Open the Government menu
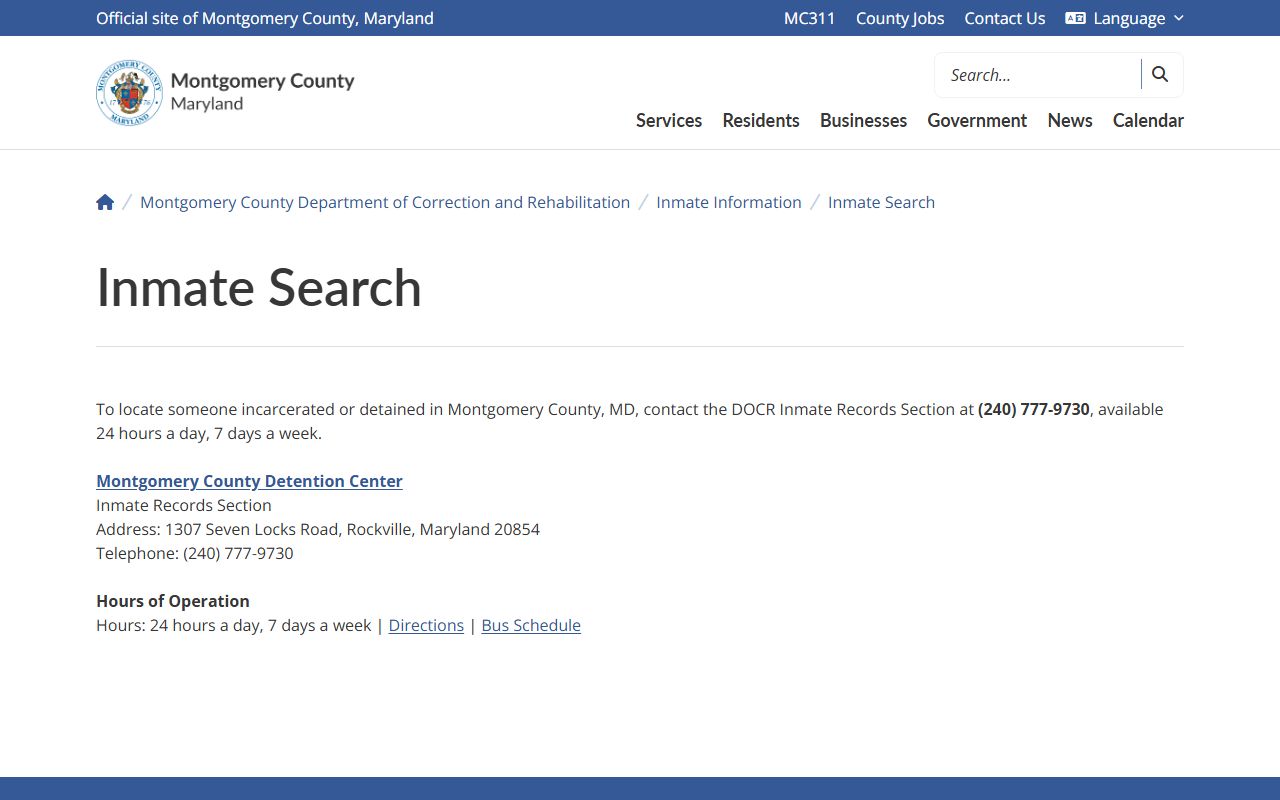The height and width of the screenshot is (800, 1280). [977, 120]
